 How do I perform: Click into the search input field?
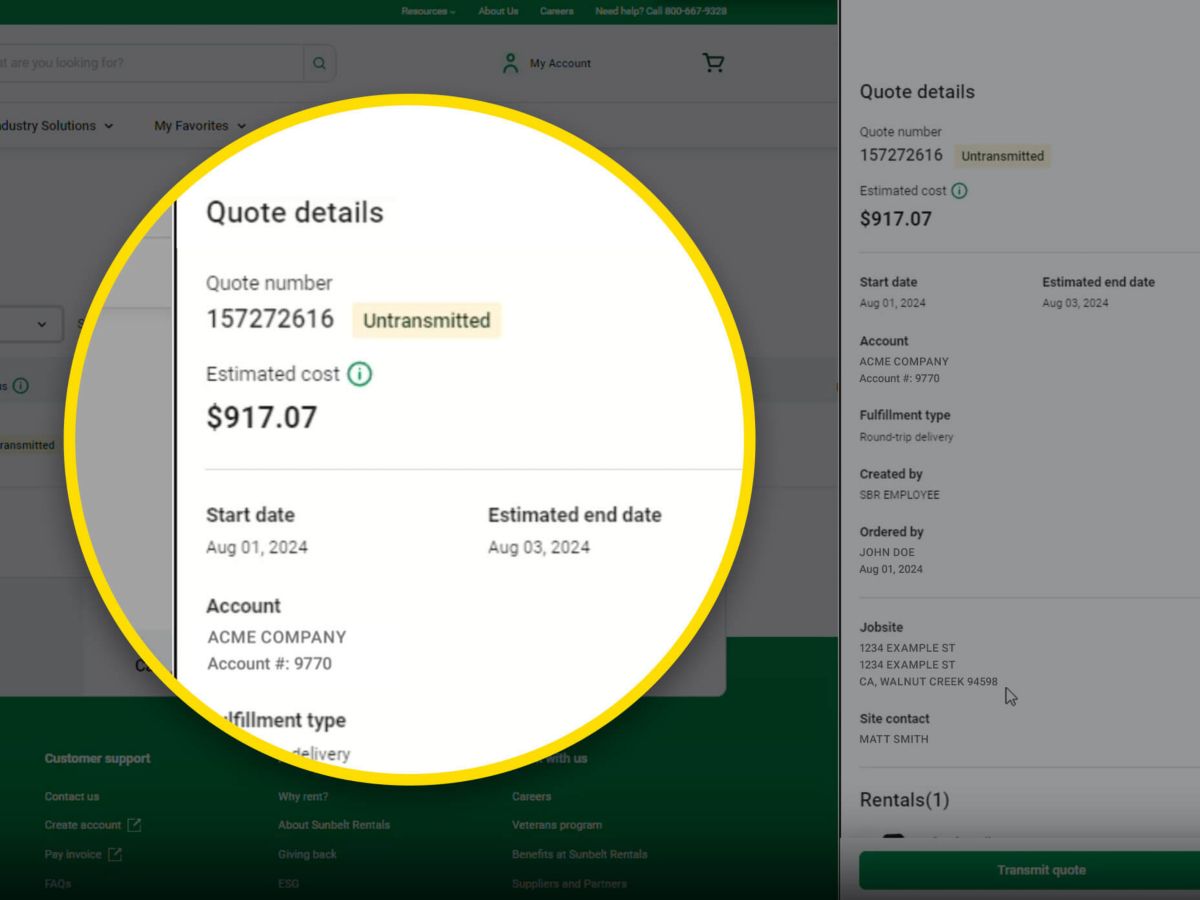click(150, 63)
